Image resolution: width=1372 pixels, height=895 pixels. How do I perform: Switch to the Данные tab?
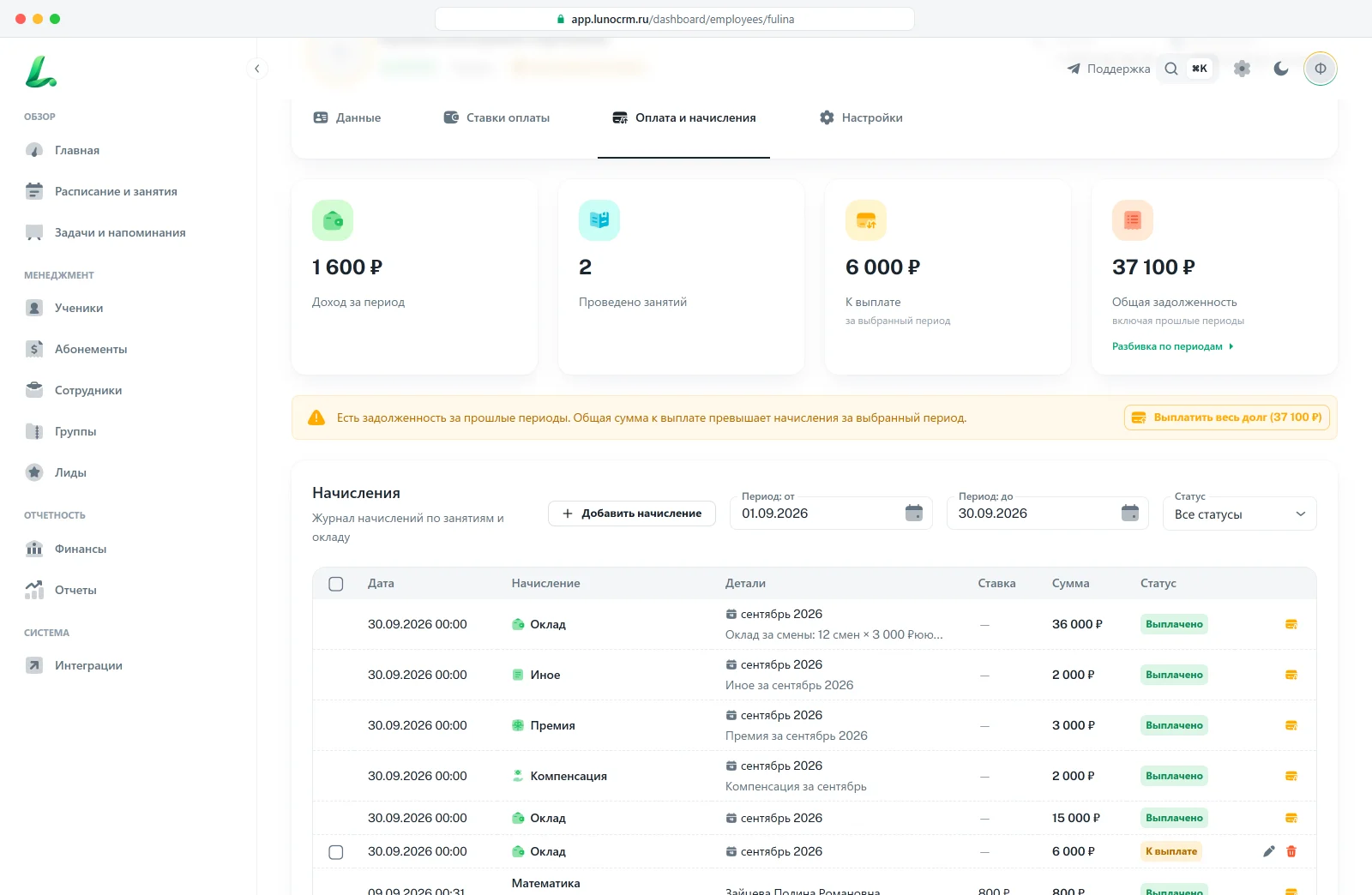pos(347,117)
